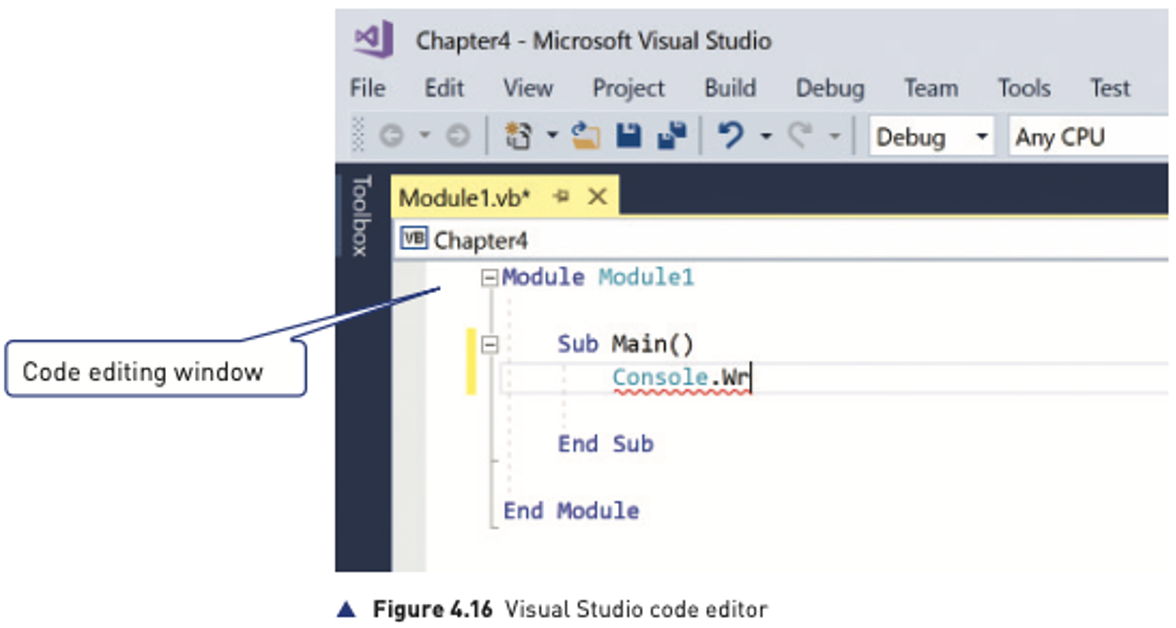The height and width of the screenshot is (628, 1176).
Task: Click the New Project toolbar icon
Action: [518, 136]
